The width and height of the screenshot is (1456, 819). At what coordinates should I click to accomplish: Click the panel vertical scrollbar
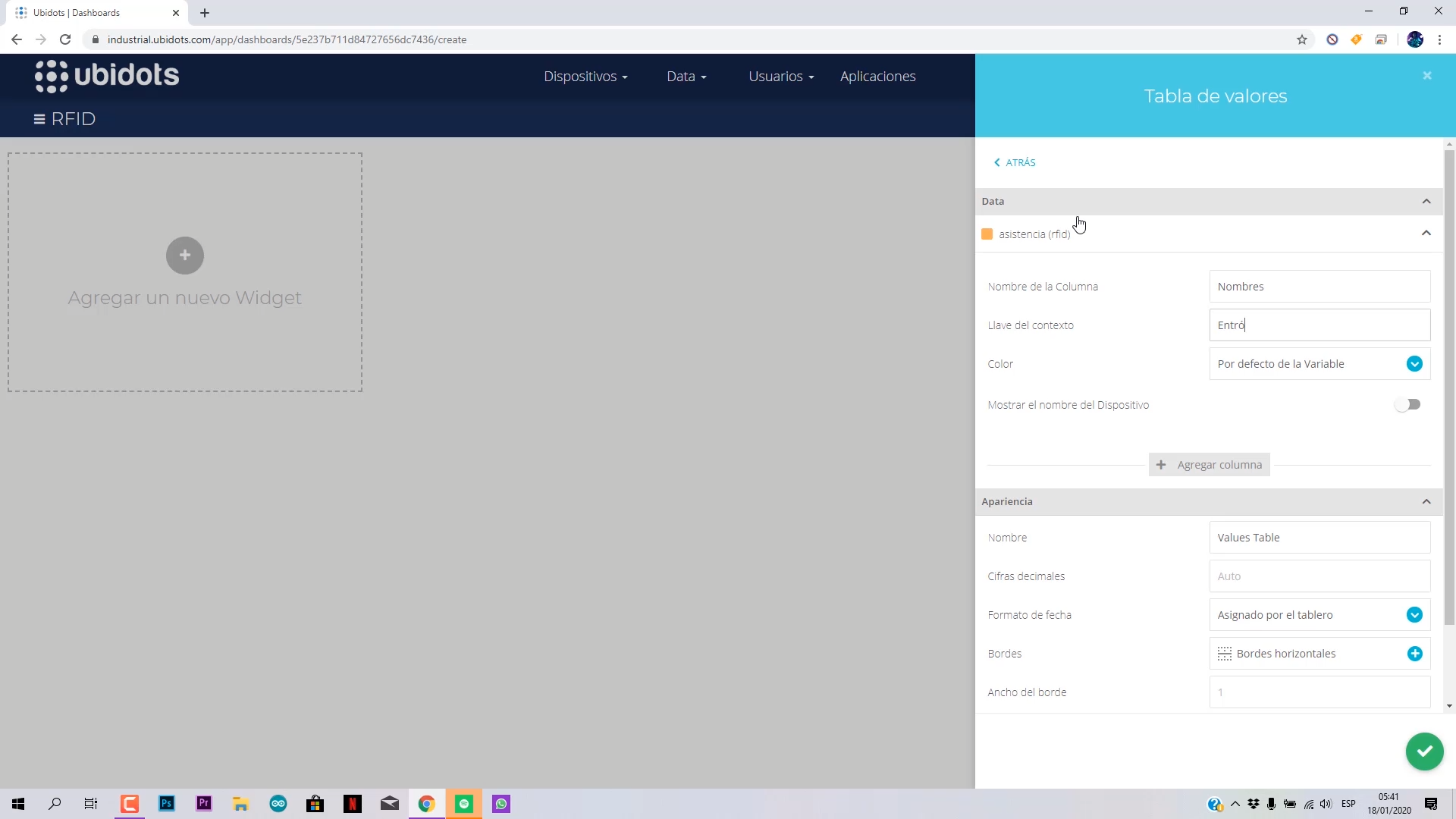1449,387
